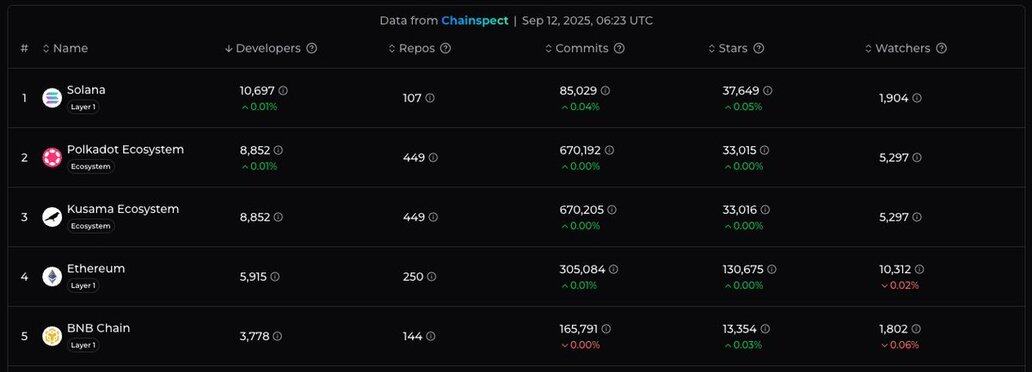Select the BNB Chain row name
The height and width of the screenshot is (372, 1032).
coord(99,328)
